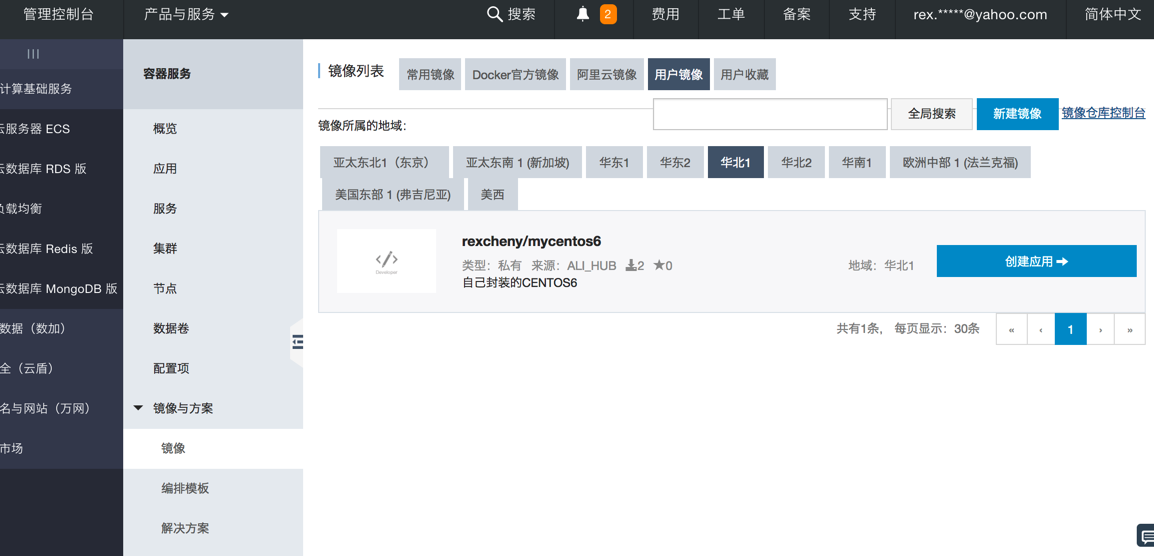1154x556 pixels.
Task: Open 支持 in top bar
Action: (862, 14)
